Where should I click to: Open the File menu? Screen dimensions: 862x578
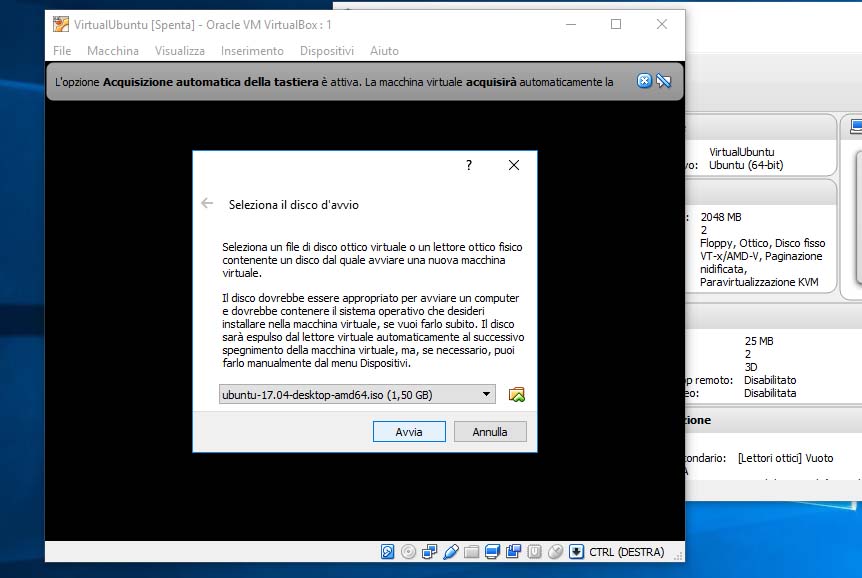pyautogui.click(x=62, y=51)
